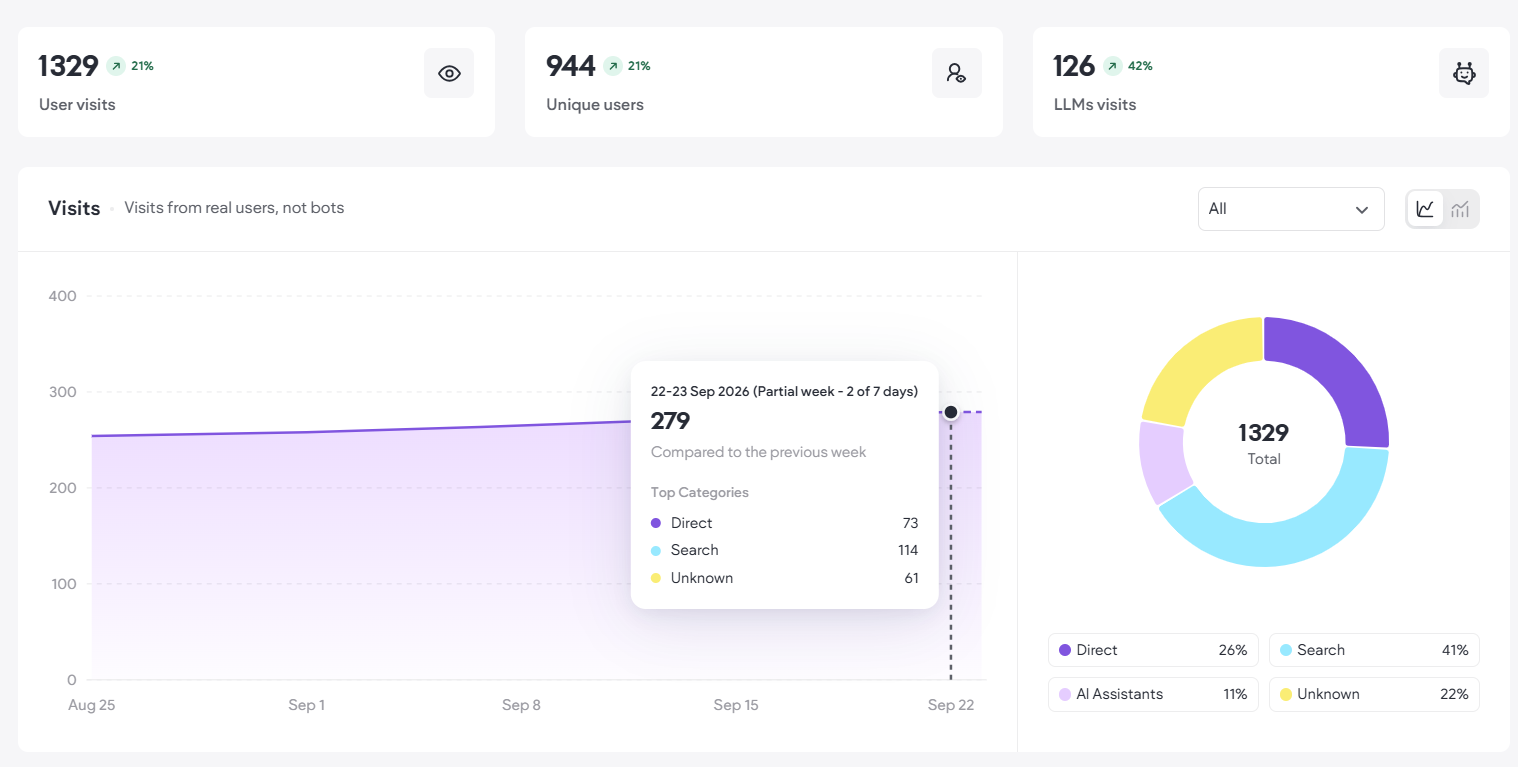Click the robot icon on LLMs visits card
Image resolution: width=1518 pixels, height=767 pixels.
click(1464, 73)
